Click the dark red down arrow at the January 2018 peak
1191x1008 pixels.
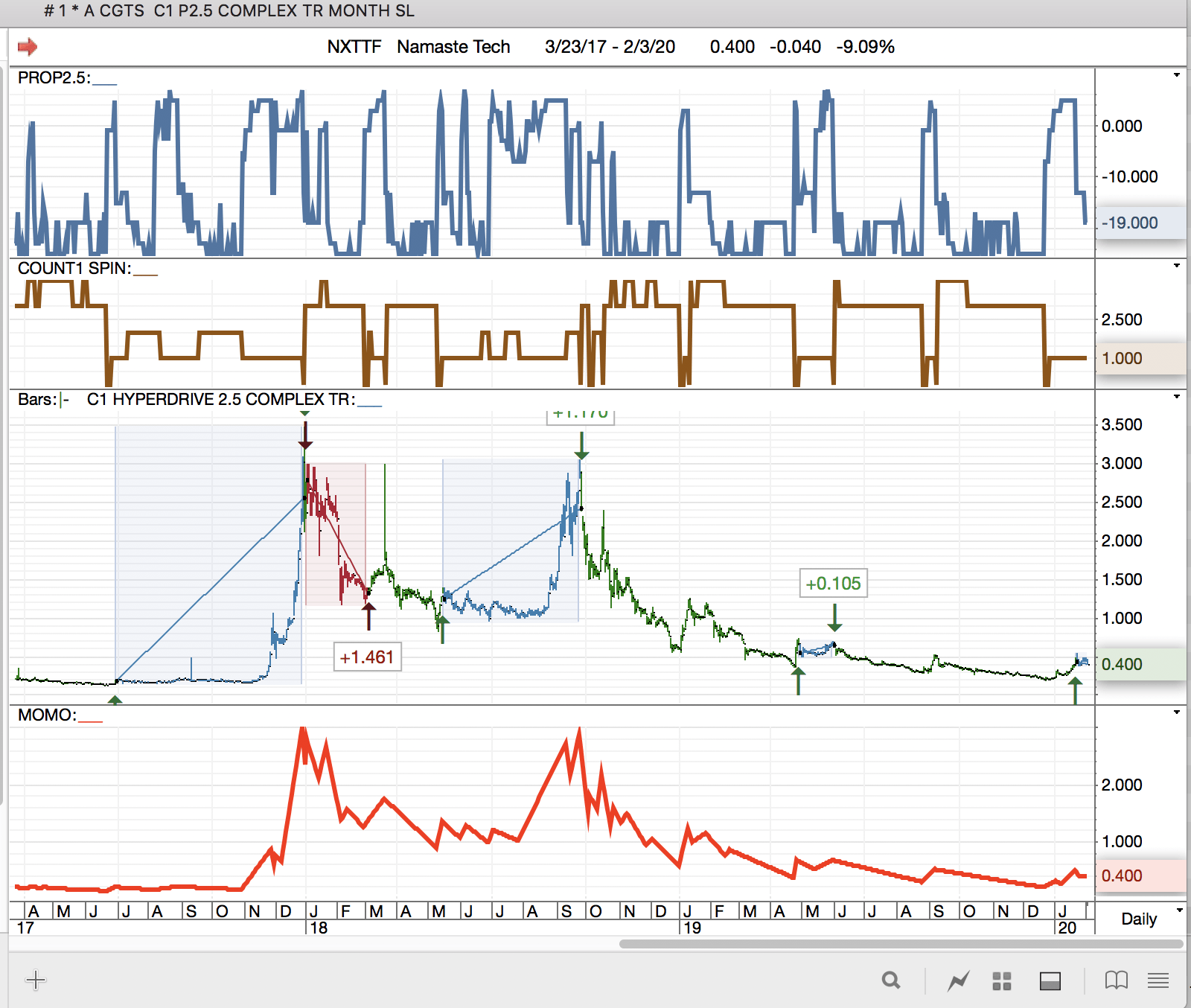pyautogui.click(x=305, y=436)
